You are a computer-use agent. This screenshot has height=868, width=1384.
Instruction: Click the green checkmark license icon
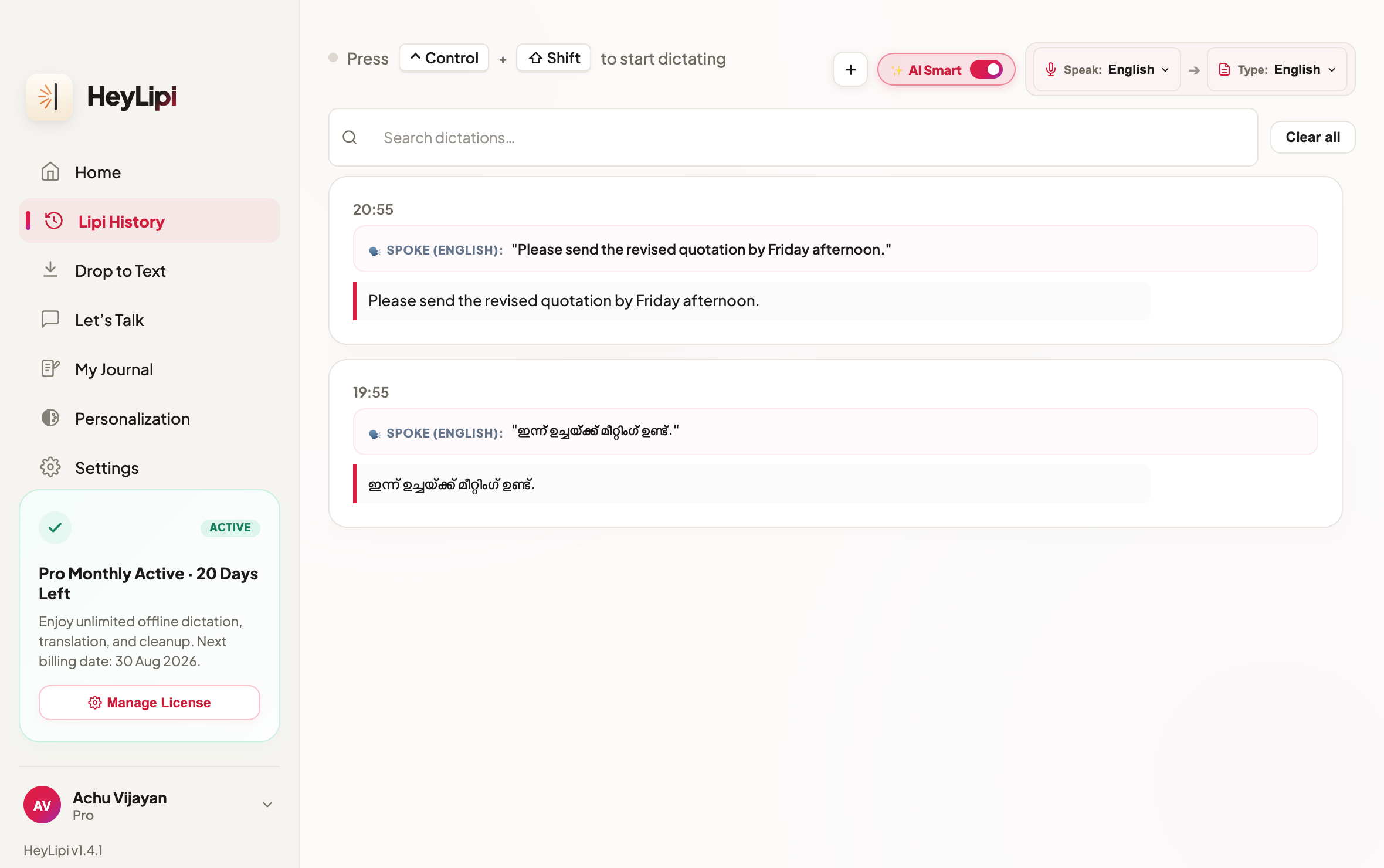tap(55, 528)
